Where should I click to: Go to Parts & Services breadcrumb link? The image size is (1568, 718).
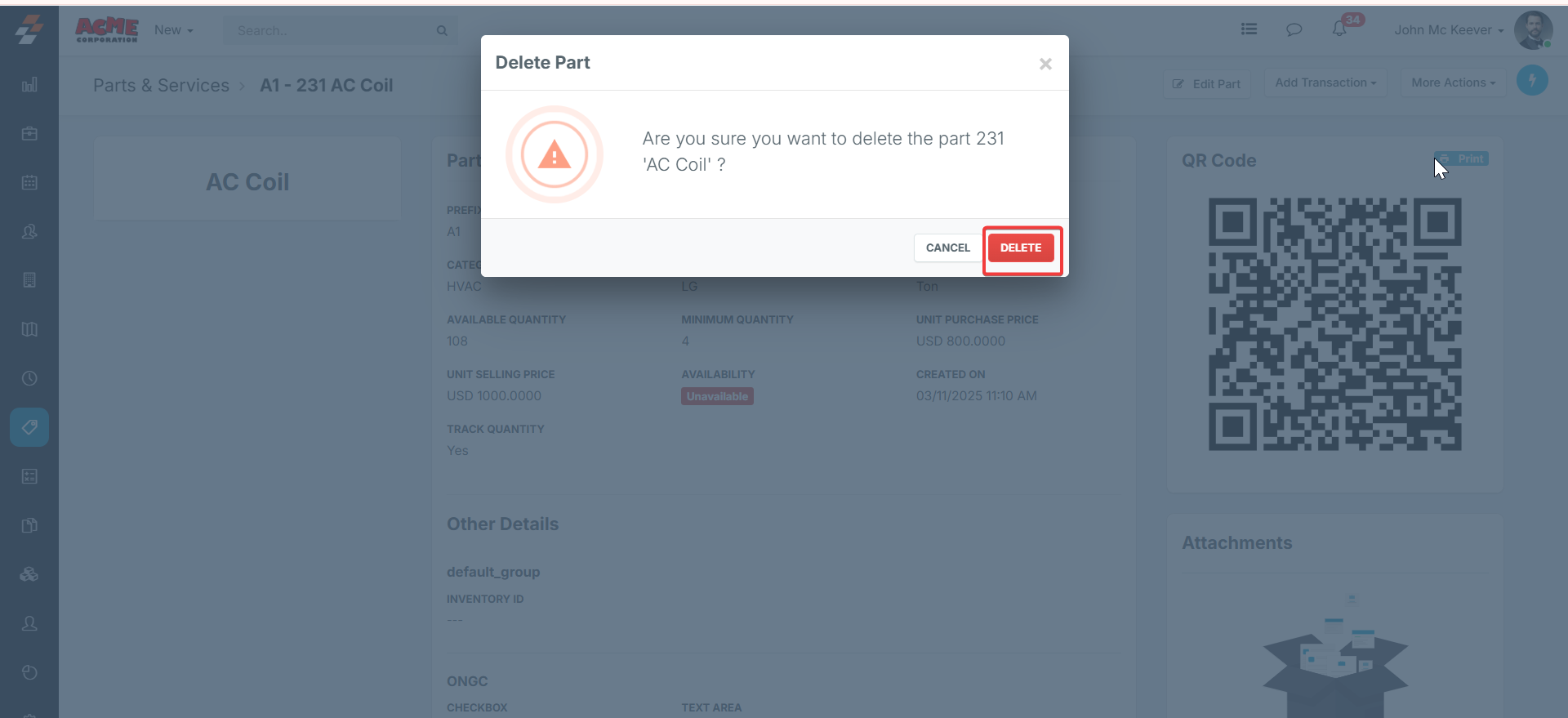(161, 85)
